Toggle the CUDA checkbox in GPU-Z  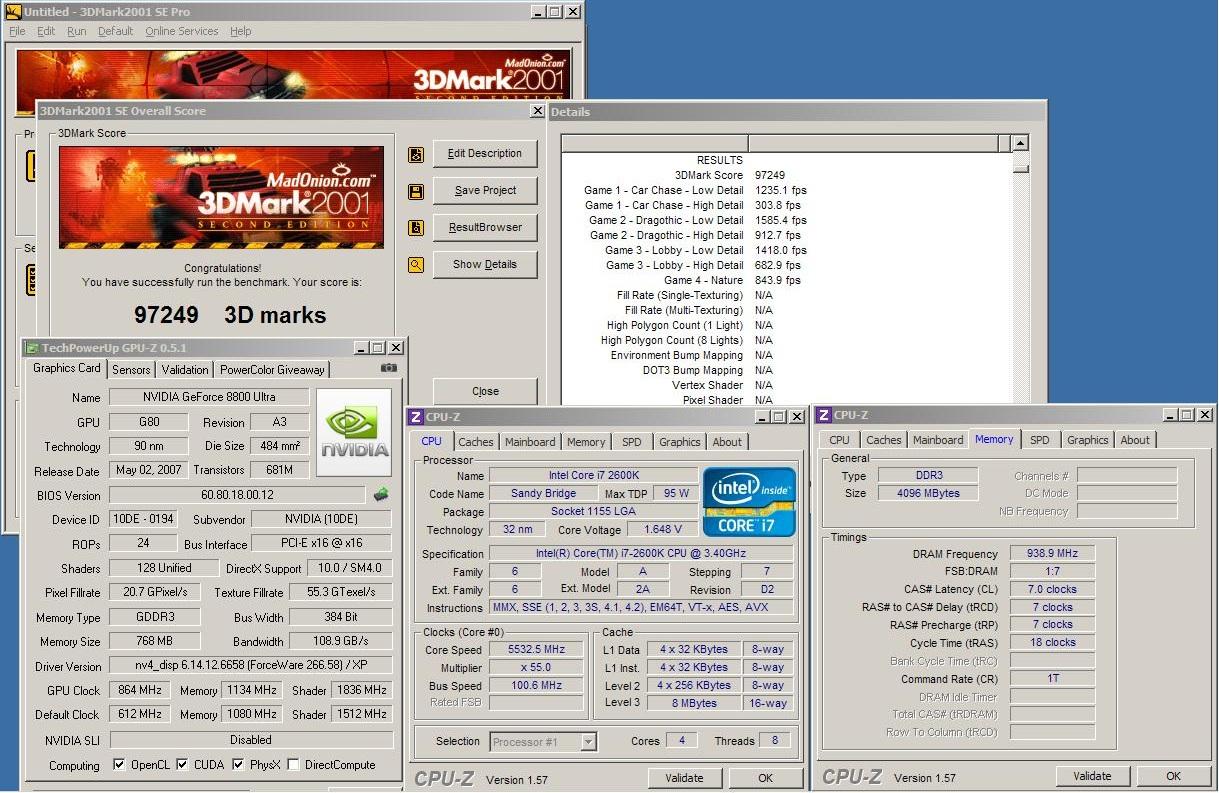(183, 765)
